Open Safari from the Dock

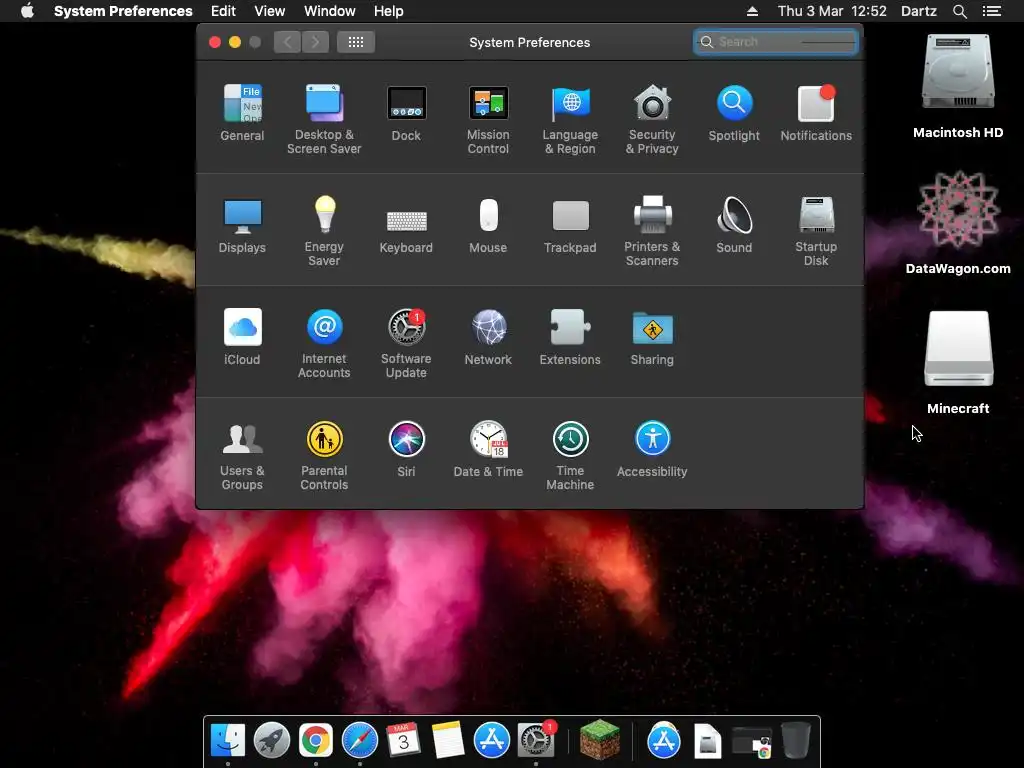[x=360, y=741]
